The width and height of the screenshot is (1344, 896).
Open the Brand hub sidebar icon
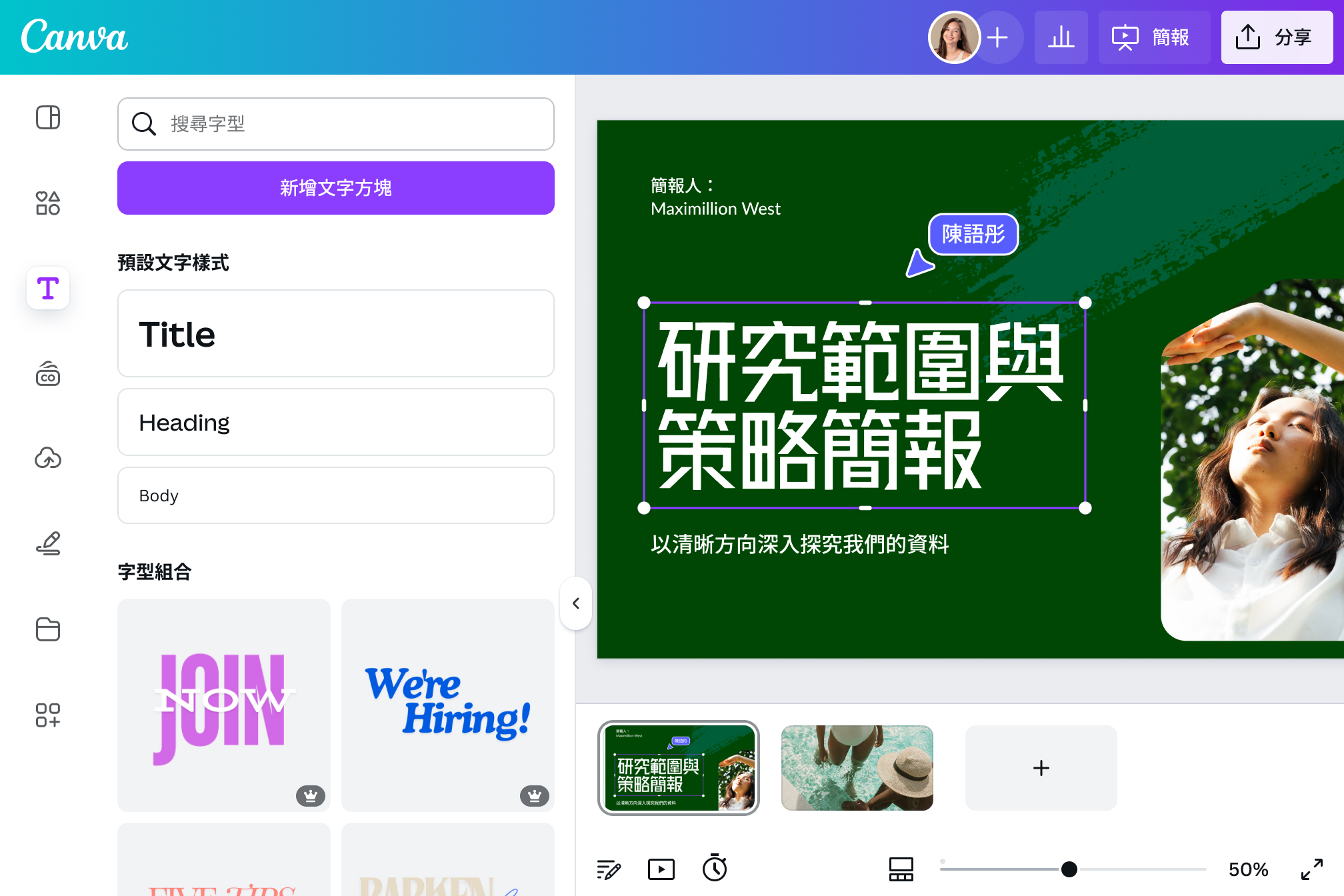[48, 373]
